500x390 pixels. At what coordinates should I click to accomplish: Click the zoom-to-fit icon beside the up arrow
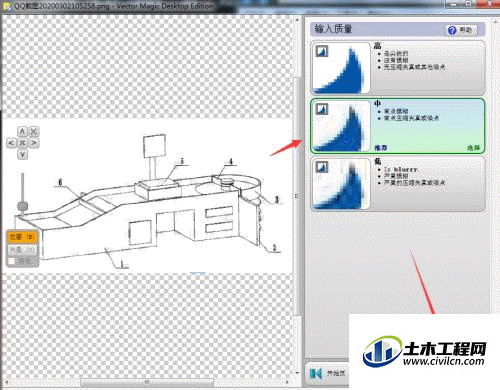34,131
